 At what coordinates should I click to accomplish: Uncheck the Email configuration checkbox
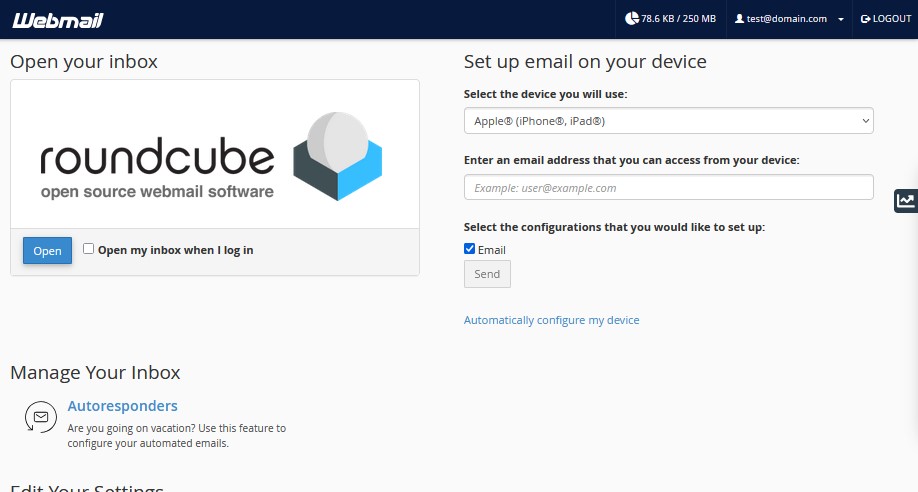tap(470, 249)
